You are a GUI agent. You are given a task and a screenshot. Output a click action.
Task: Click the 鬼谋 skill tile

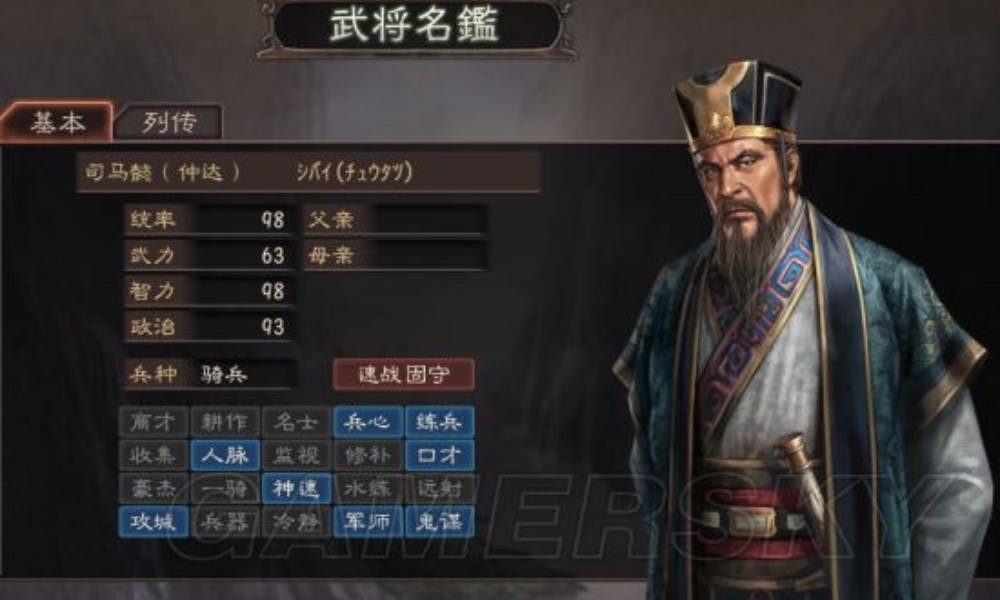(x=439, y=522)
